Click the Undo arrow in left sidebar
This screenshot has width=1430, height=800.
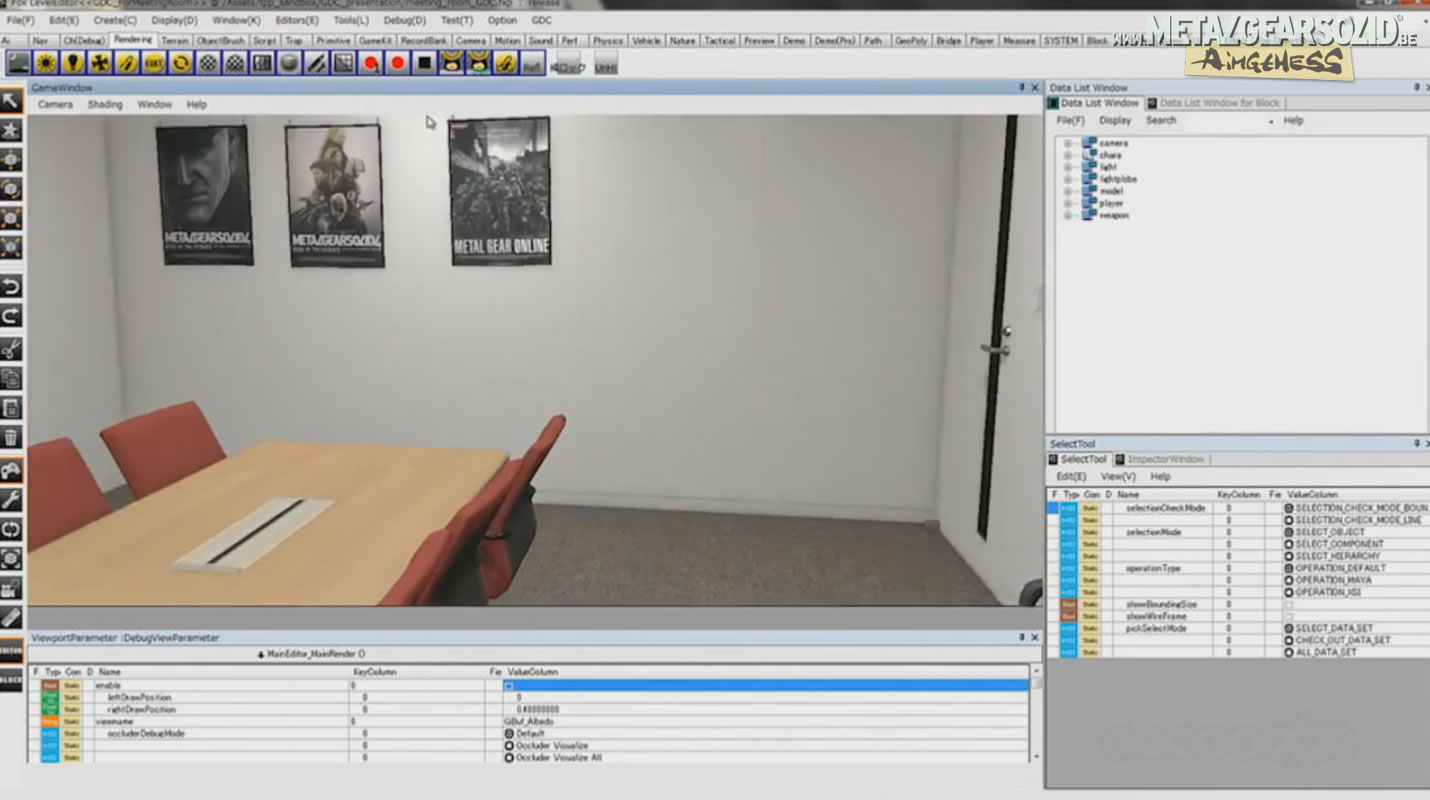click(x=11, y=287)
